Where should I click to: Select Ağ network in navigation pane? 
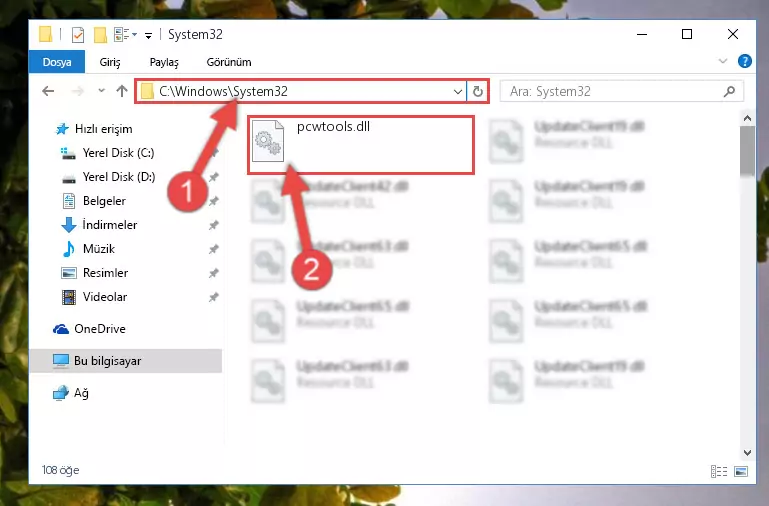(x=71, y=393)
